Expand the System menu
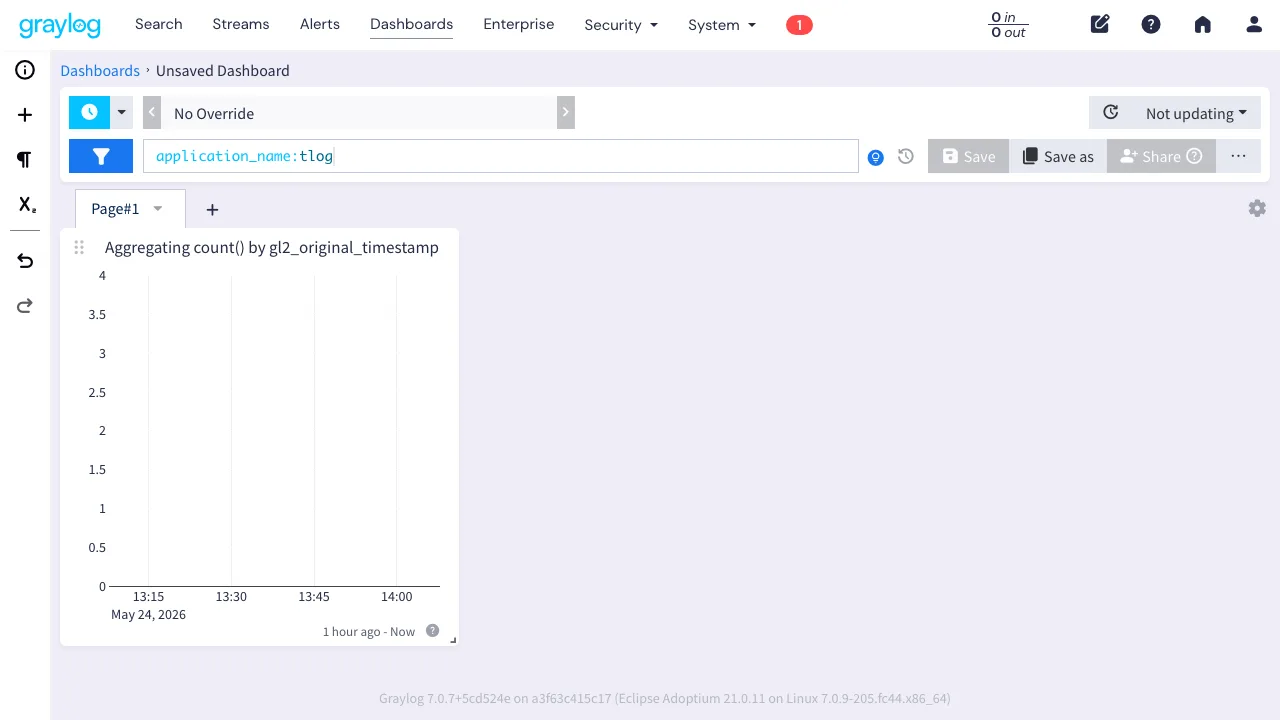 (722, 25)
